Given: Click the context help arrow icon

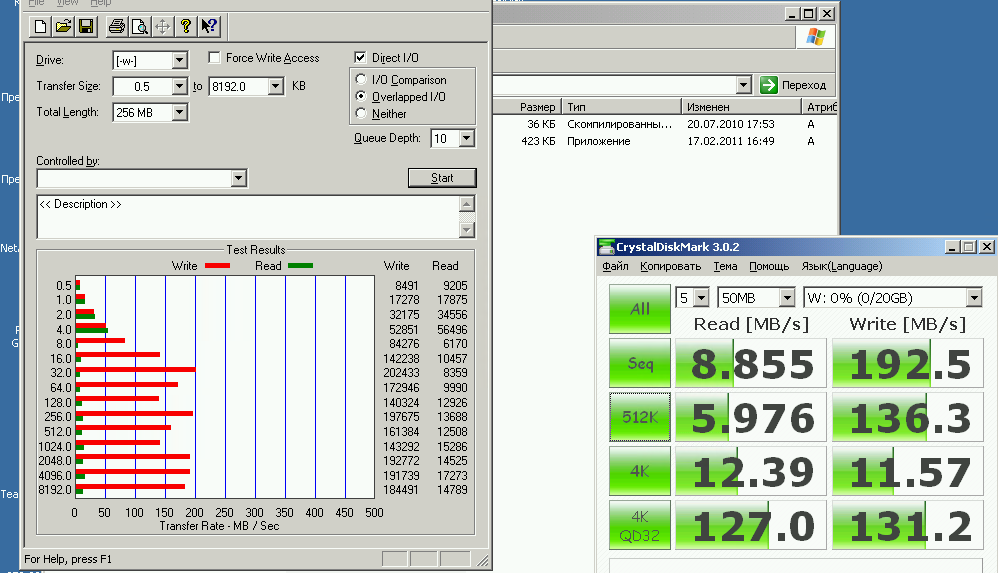Looking at the screenshot, I should [209, 26].
